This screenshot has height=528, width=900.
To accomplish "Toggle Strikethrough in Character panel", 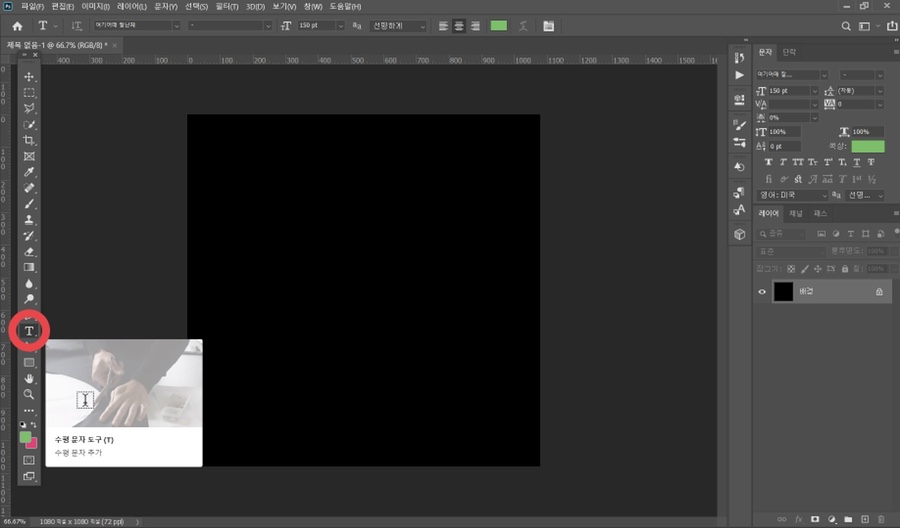I will (x=871, y=162).
